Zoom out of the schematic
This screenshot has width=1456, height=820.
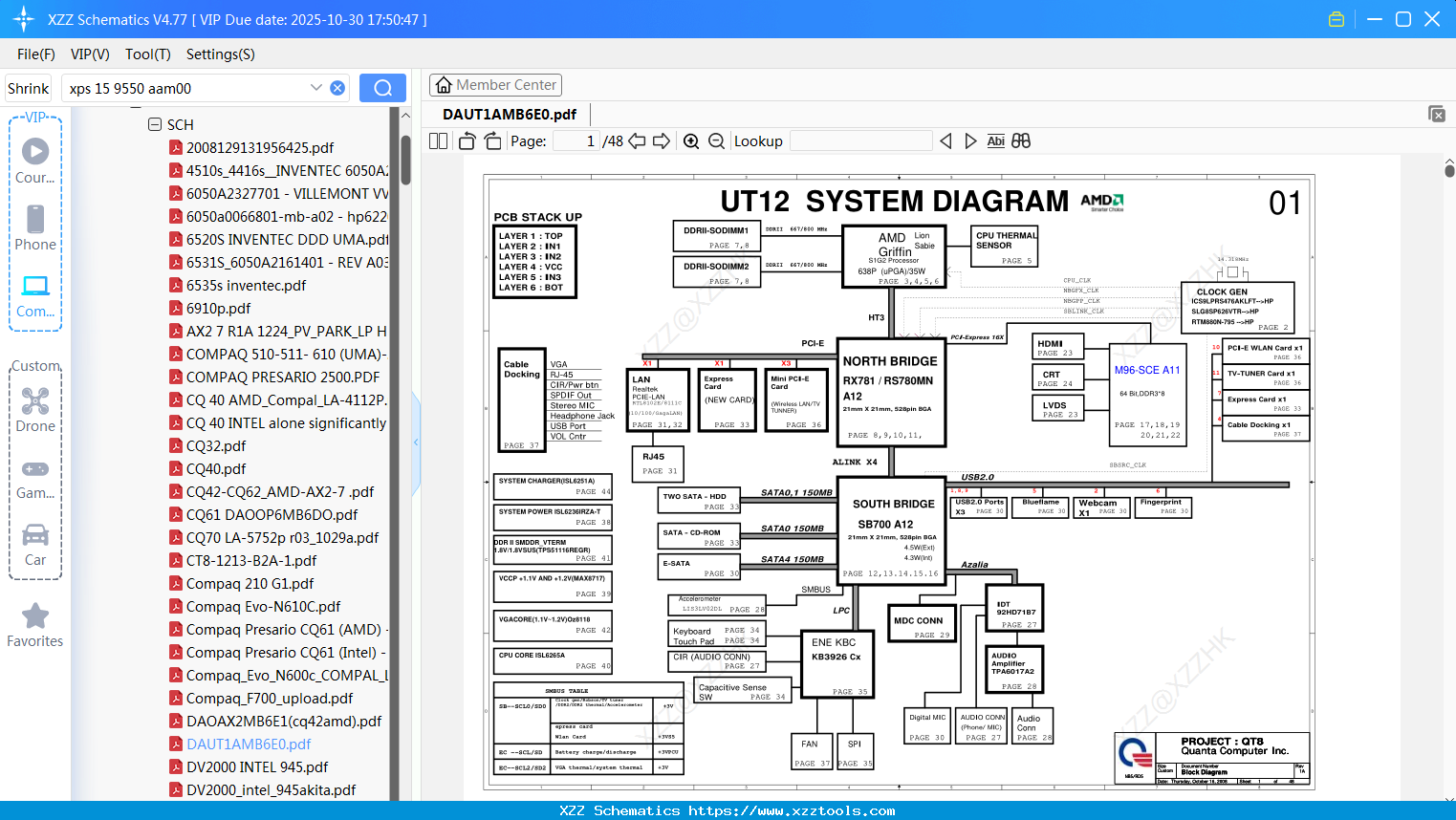[716, 141]
